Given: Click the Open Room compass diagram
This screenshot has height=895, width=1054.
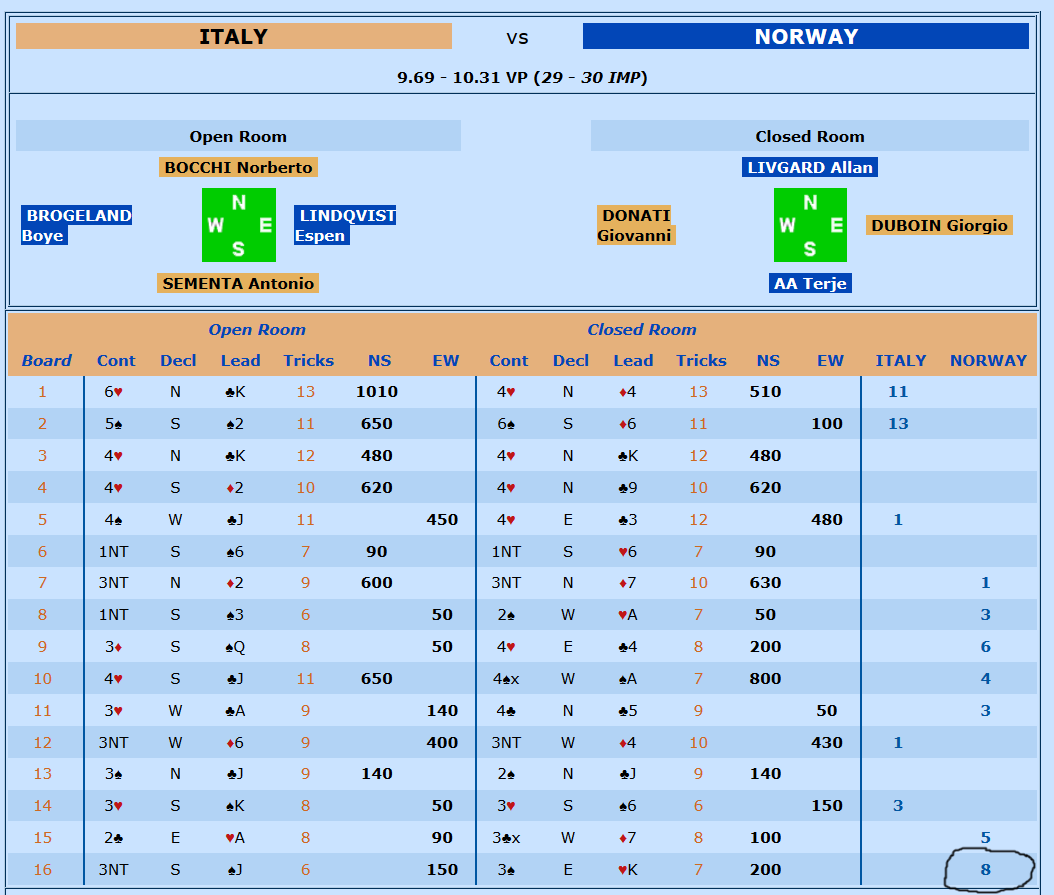Looking at the screenshot, I should coord(238,225).
